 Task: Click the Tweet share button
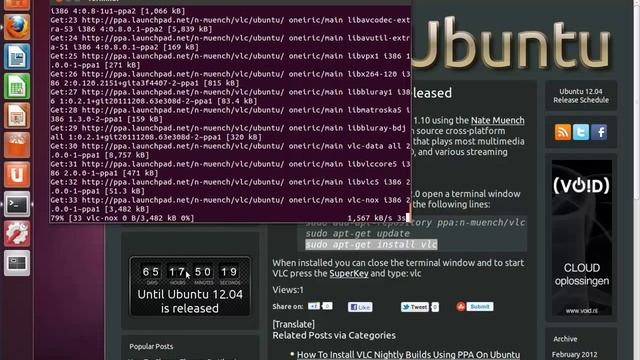click(x=415, y=307)
